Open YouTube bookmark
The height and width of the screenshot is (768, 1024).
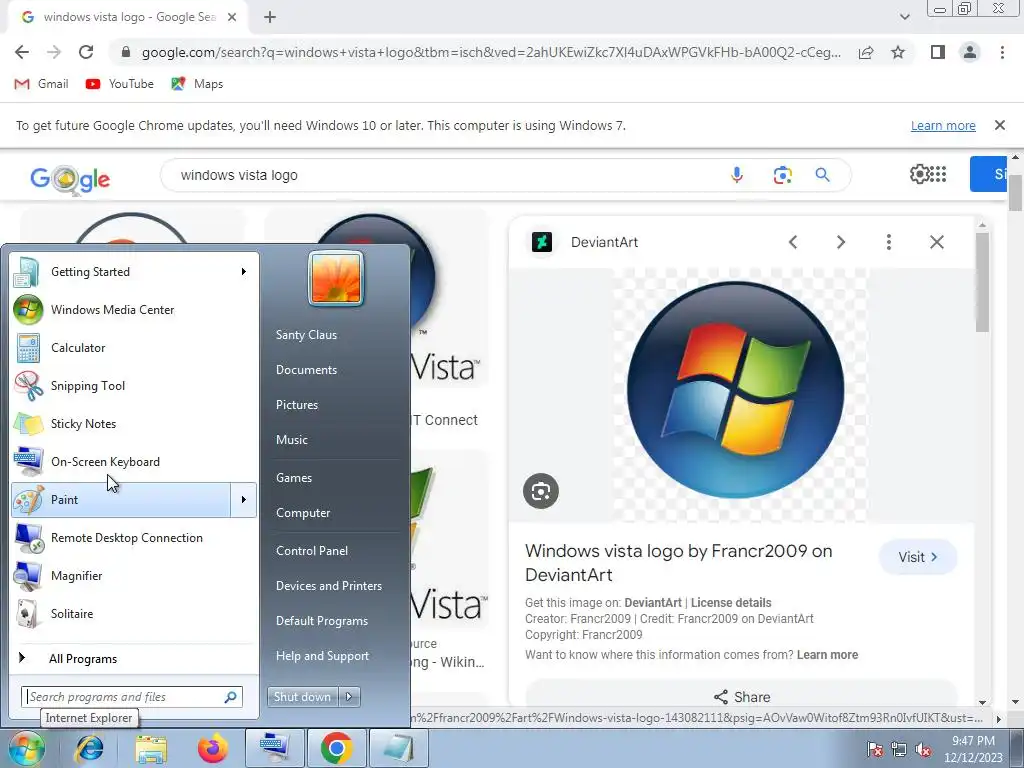(120, 84)
